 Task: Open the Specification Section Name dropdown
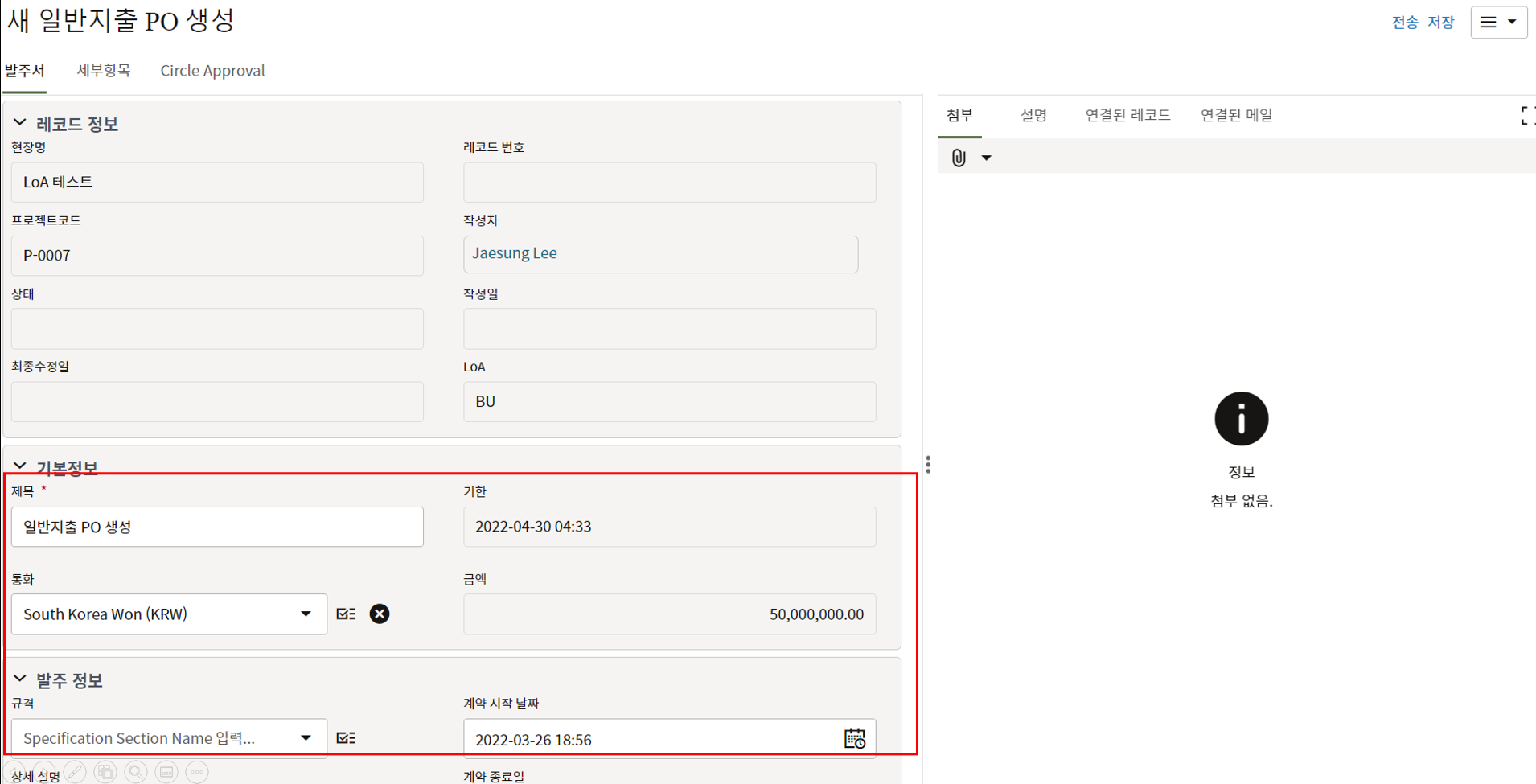[306, 738]
